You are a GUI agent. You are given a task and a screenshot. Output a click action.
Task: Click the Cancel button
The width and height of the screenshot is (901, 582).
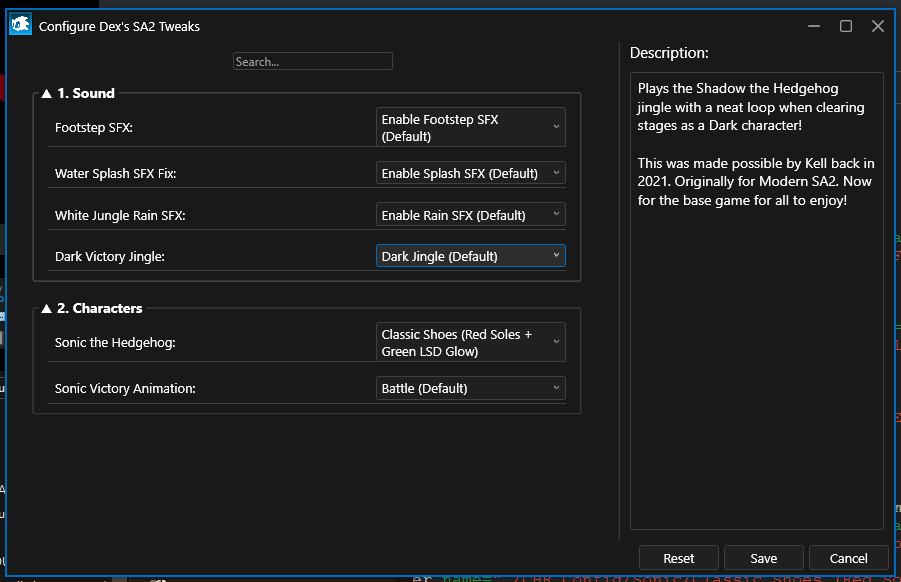(x=849, y=558)
